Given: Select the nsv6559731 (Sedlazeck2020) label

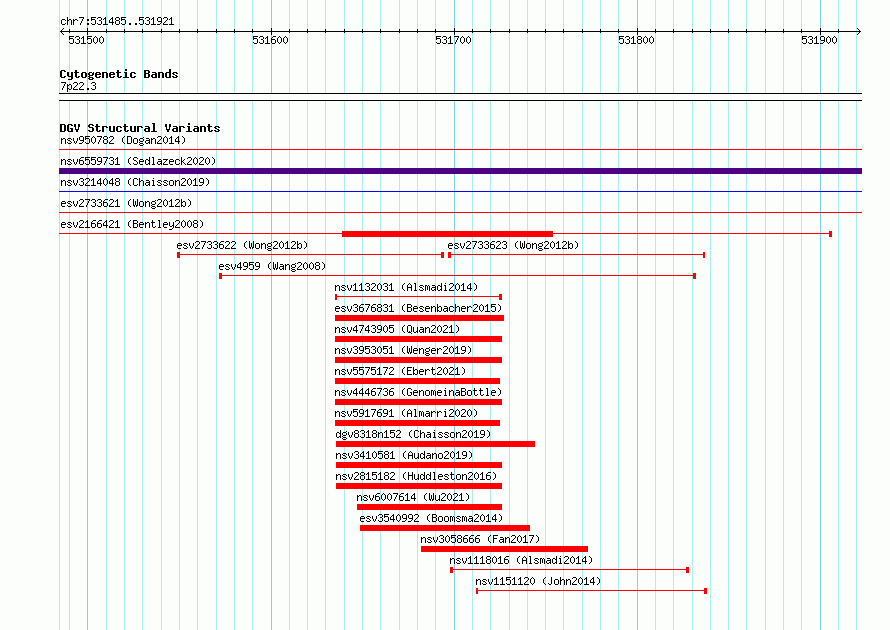Looking at the screenshot, I should tap(138, 161).
